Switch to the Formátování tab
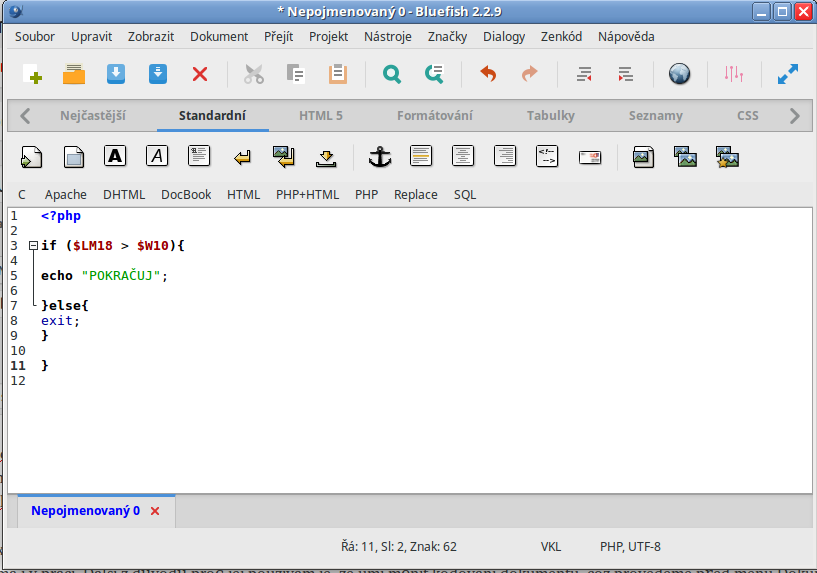The image size is (817, 573). (x=435, y=116)
